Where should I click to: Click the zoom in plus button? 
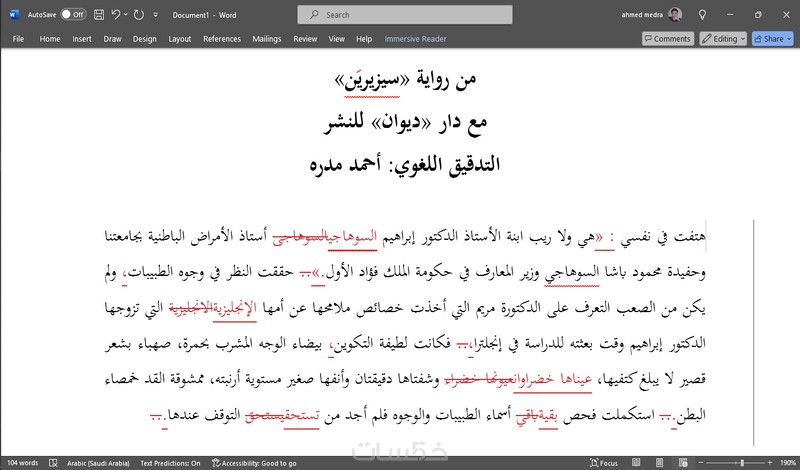pyautogui.click(x=770, y=463)
